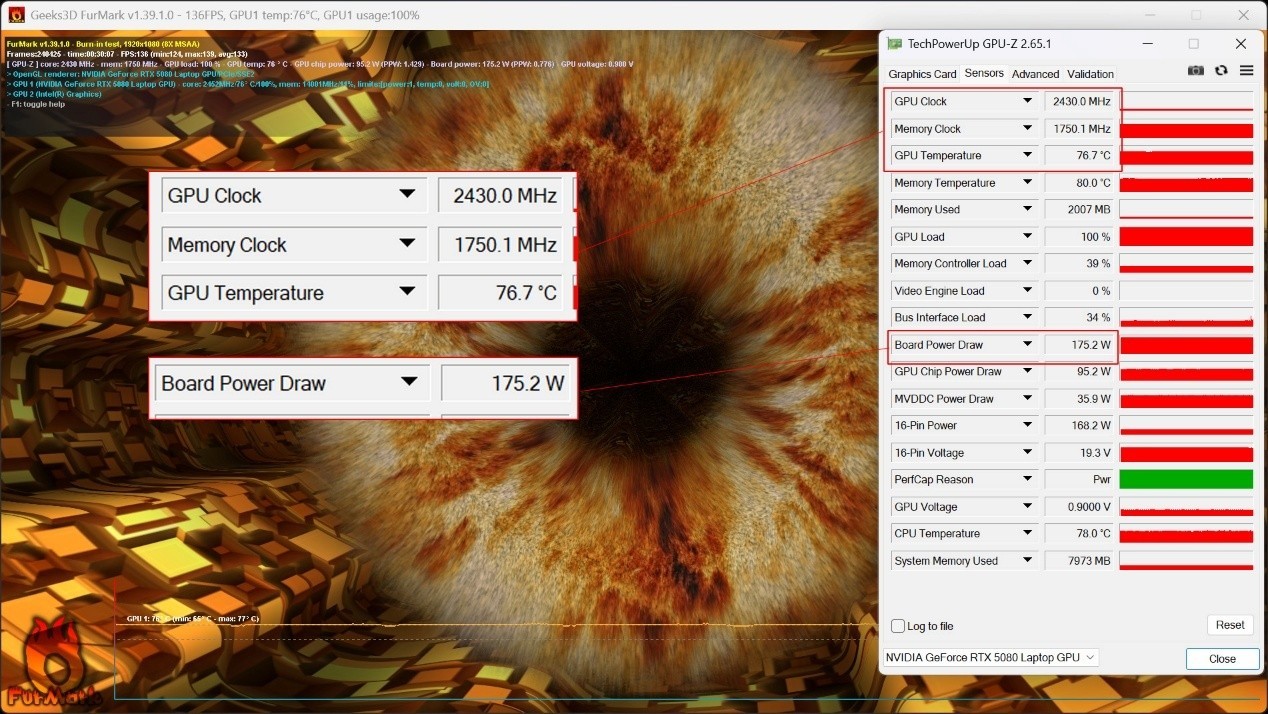Open the GPU-Z hamburger menu
This screenshot has height=714, width=1268.
(1246, 71)
